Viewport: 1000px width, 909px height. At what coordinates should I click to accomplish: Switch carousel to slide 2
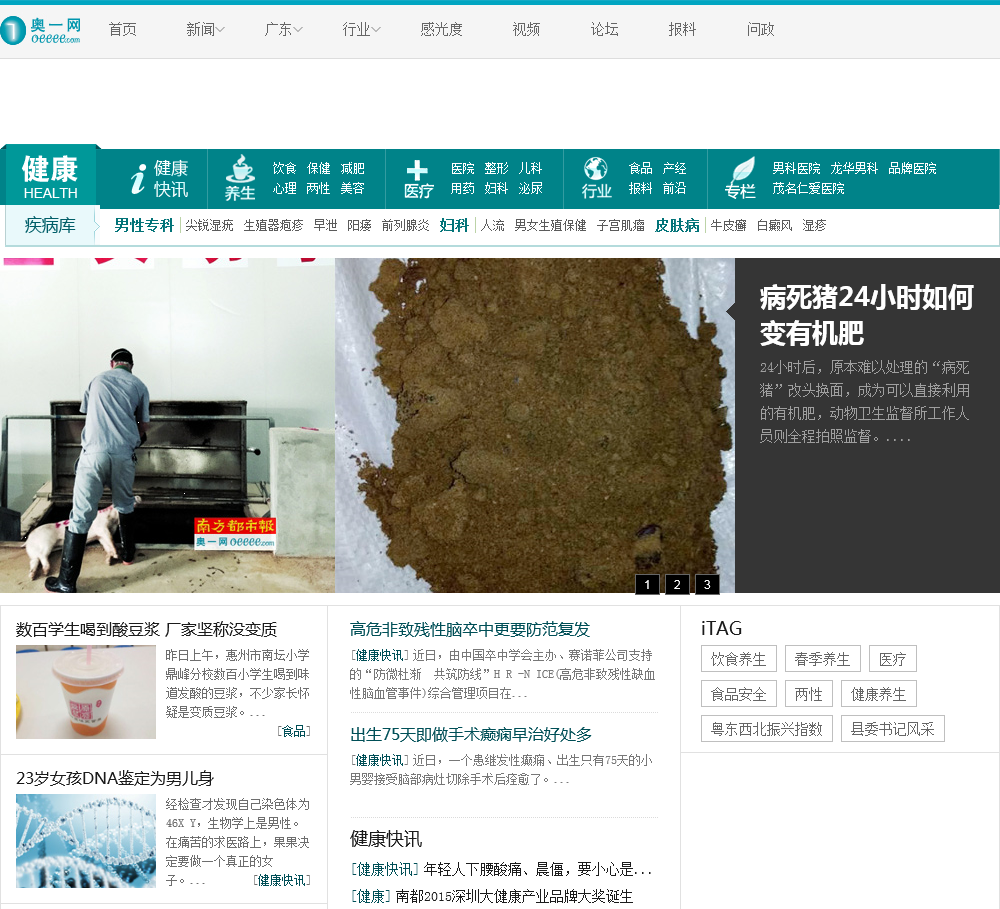pos(677,585)
